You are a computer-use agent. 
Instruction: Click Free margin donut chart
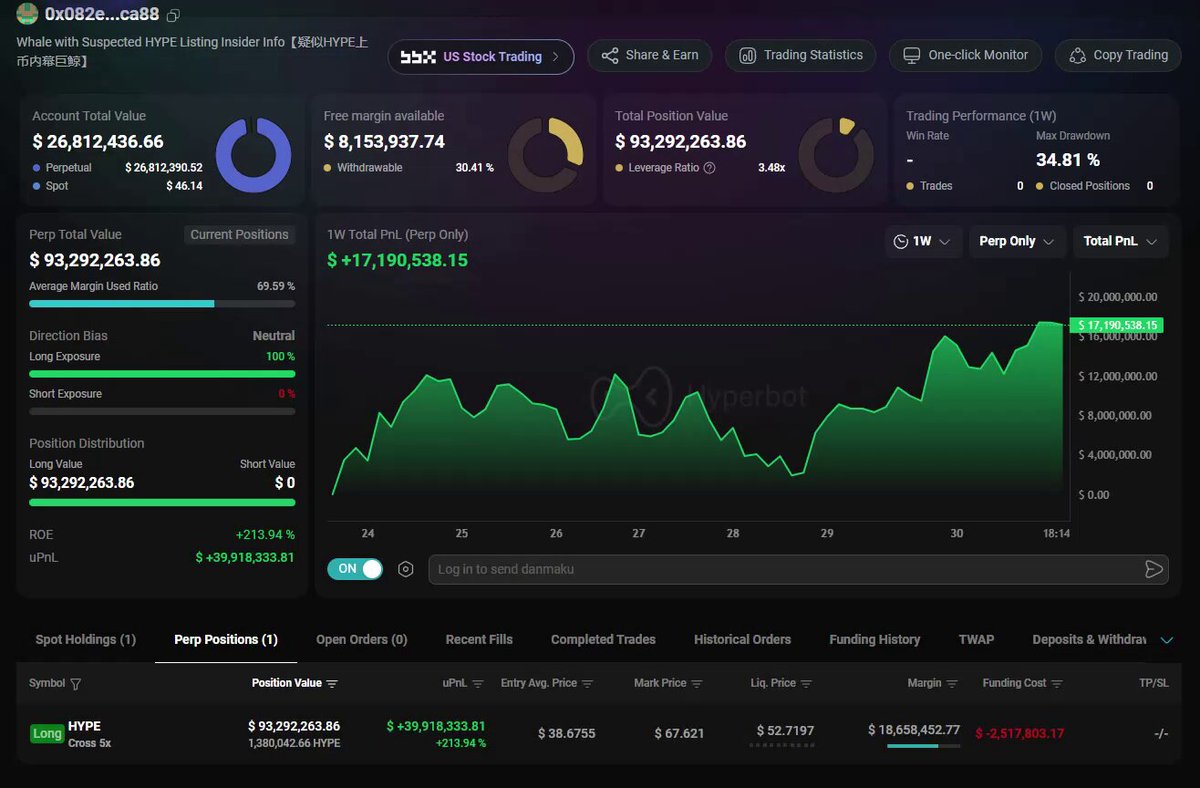pos(545,155)
